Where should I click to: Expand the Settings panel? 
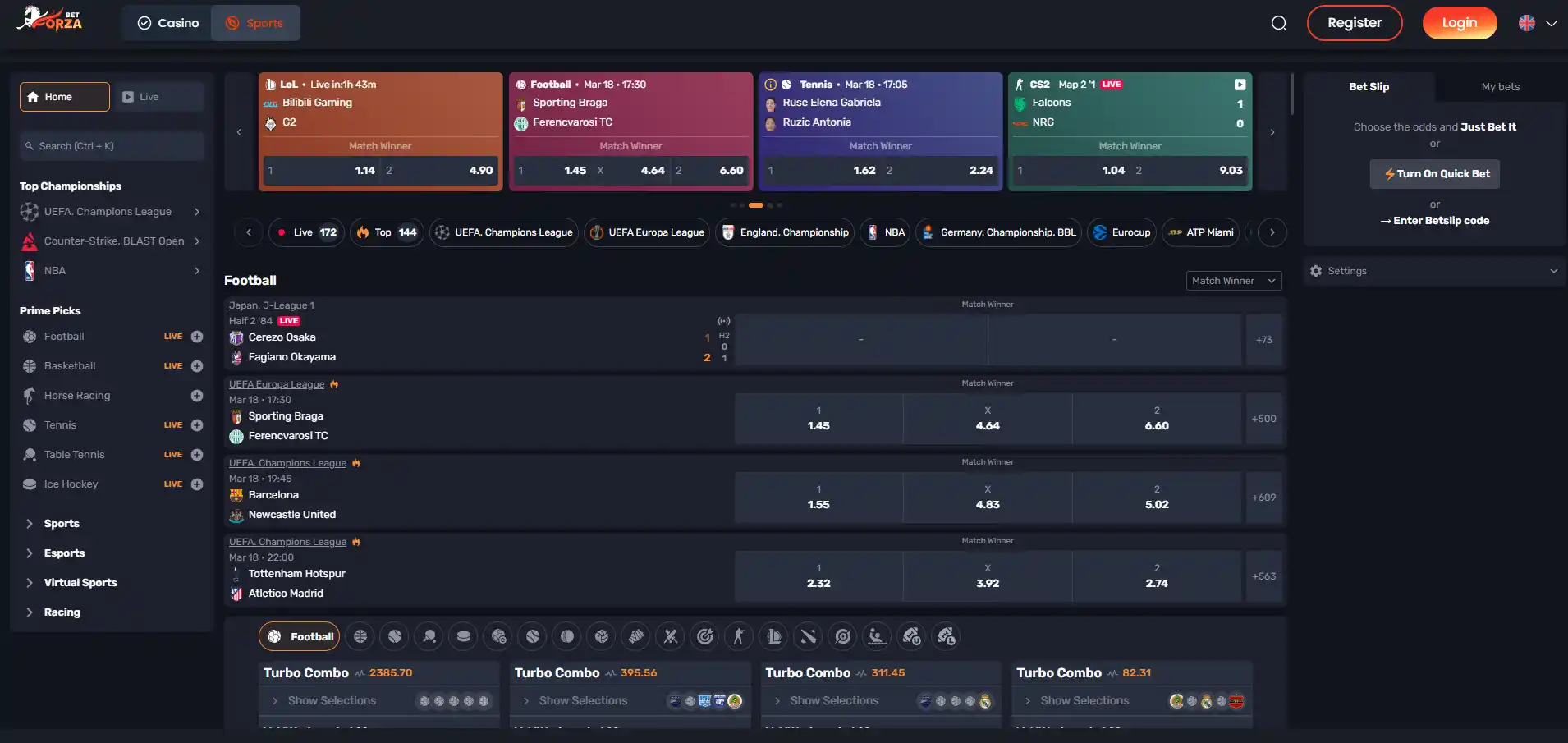click(x=1434, y=271)
